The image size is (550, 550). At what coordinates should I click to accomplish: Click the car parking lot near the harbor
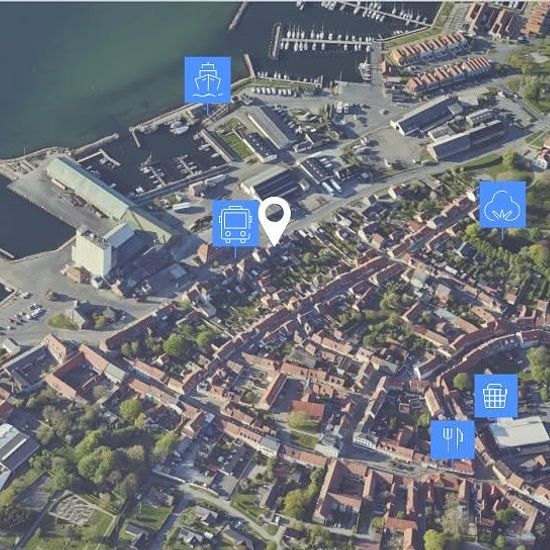click(x=25, y=314)
